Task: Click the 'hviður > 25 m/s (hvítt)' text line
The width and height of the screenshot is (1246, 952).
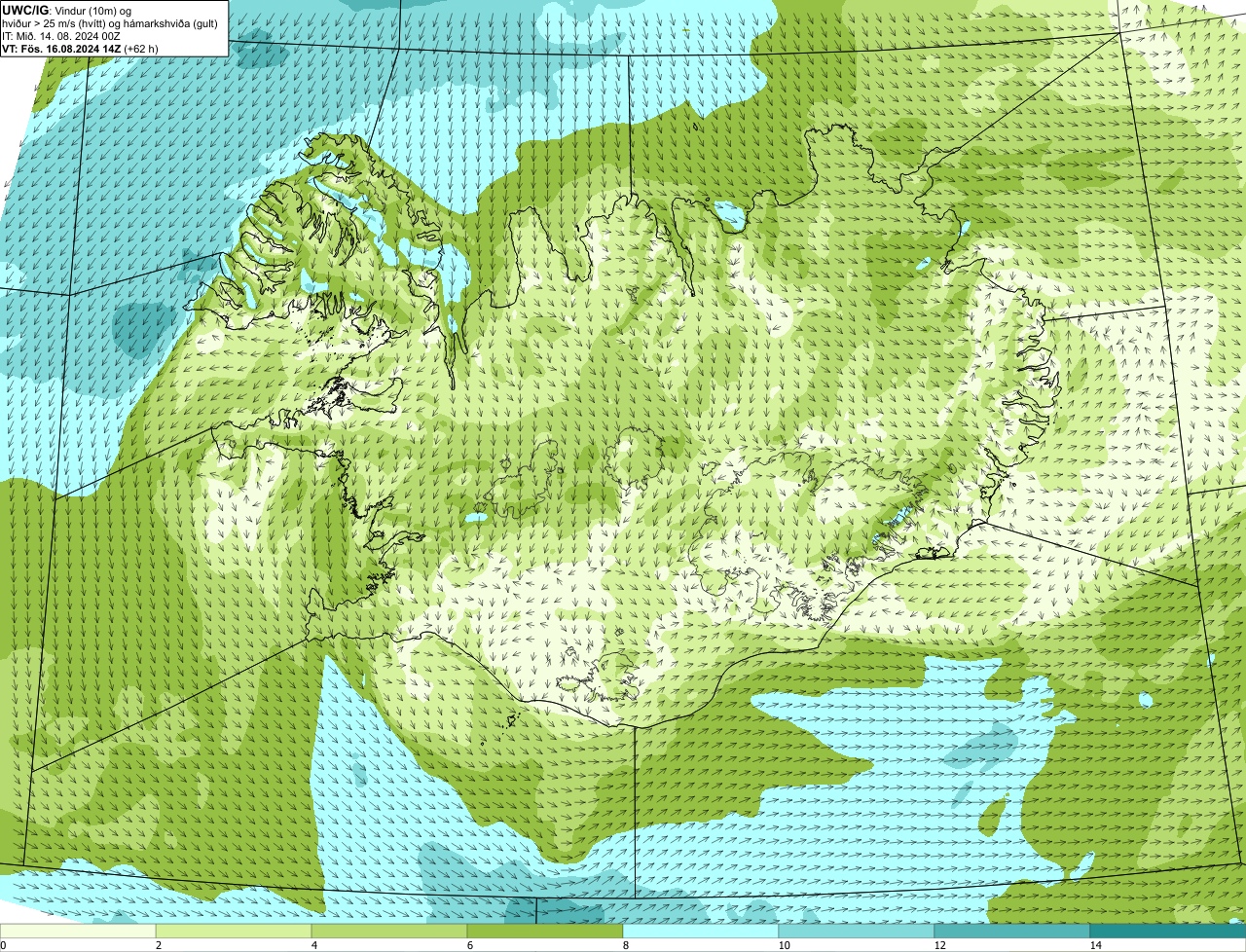Action: (x=112, y=22)
